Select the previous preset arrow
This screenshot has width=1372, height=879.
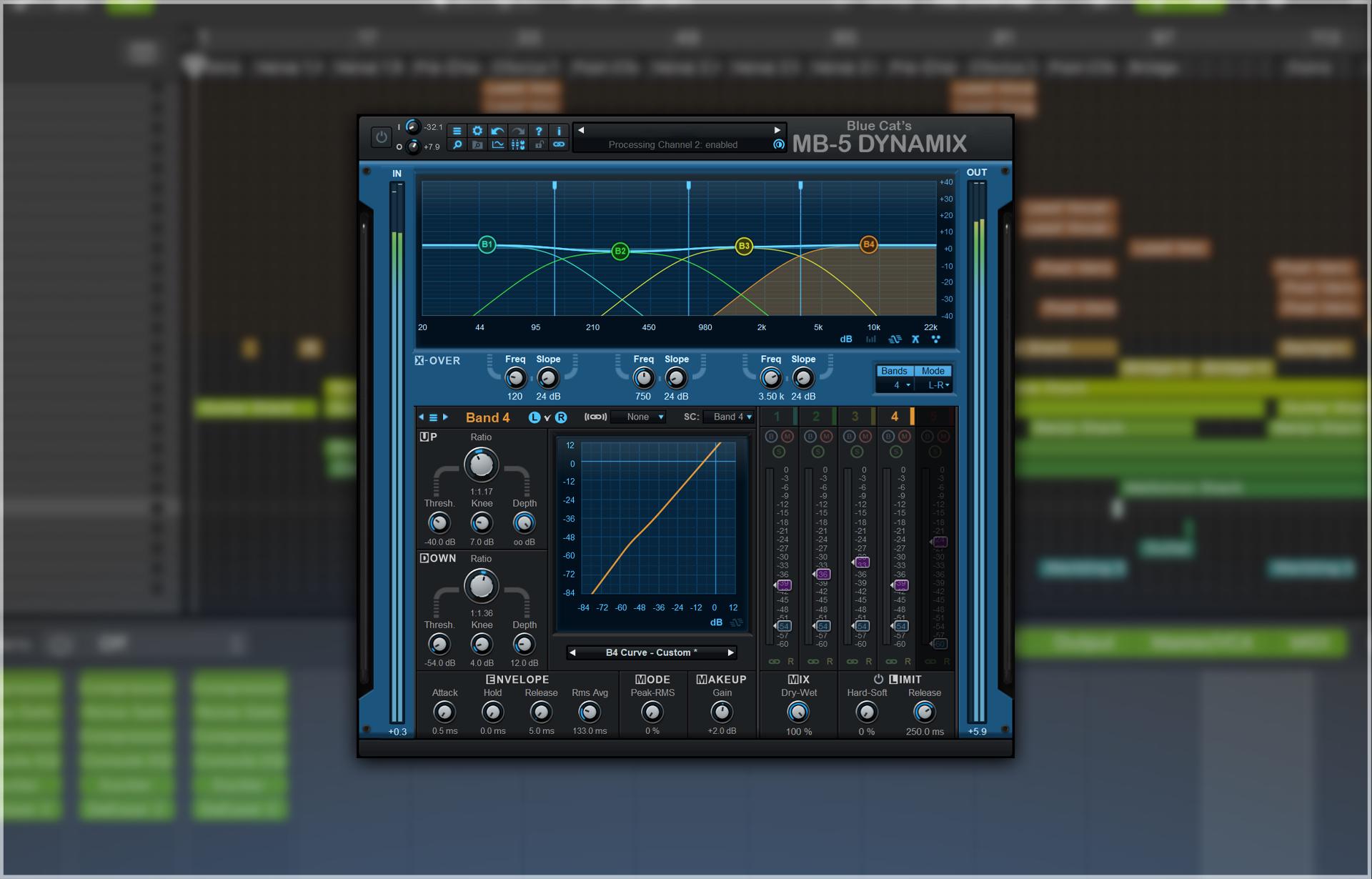581,130
